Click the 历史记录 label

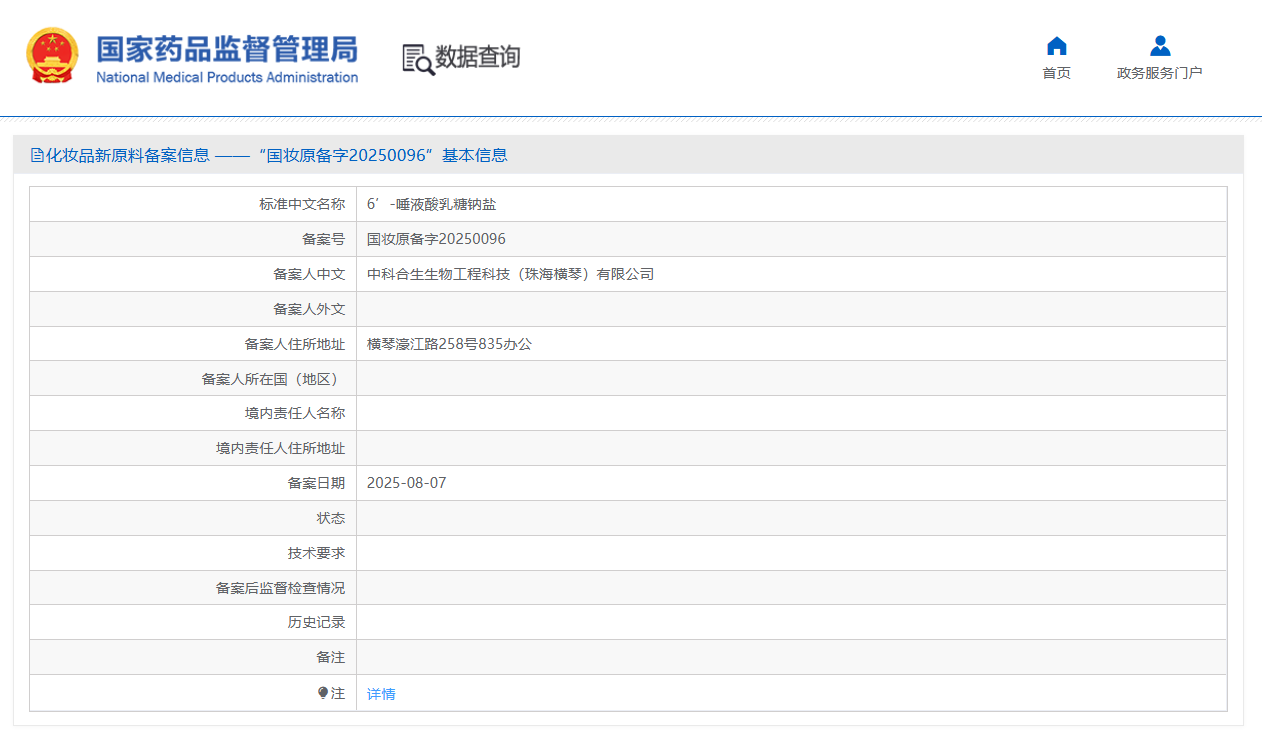[x=316, y=622]
